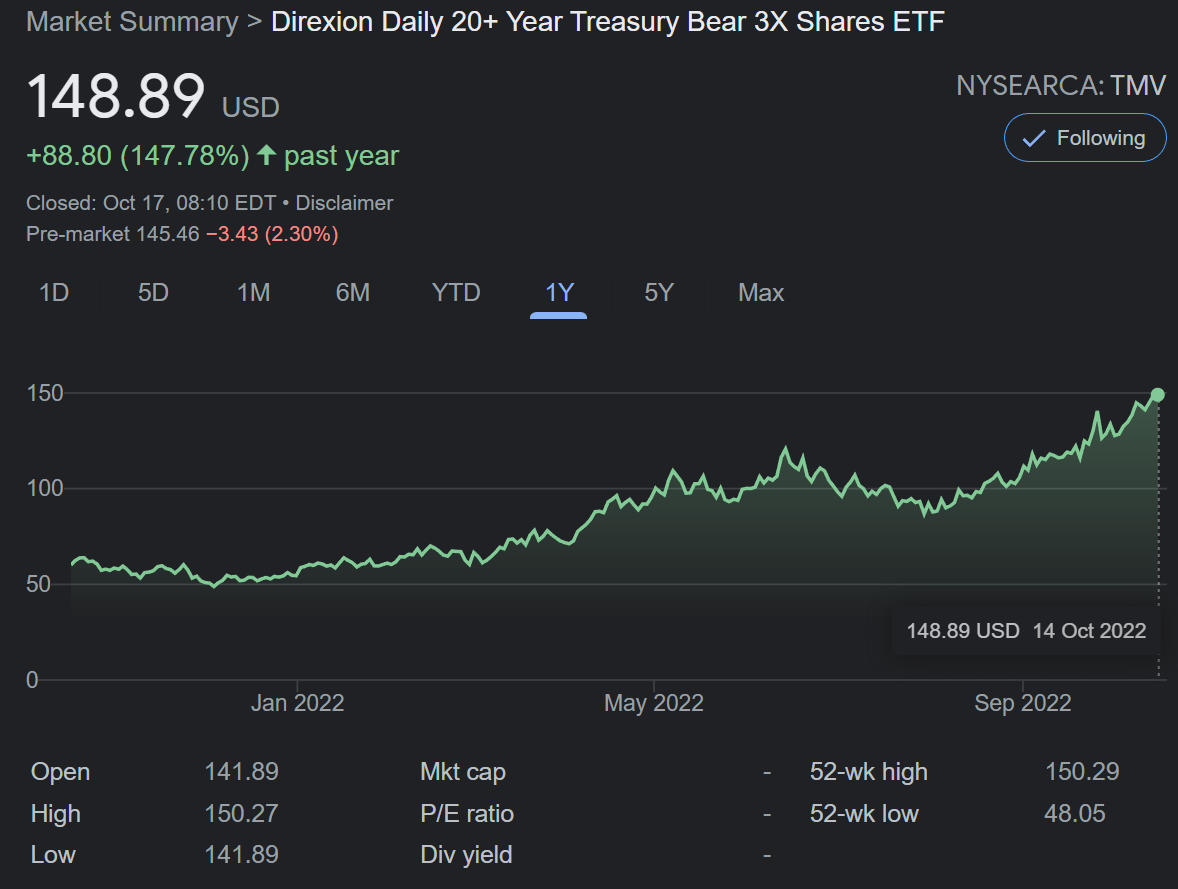Click the Sep 2022 axis marker
Image resolution: width=1178 pixels, height=889 pixels.
[1022, 703]
